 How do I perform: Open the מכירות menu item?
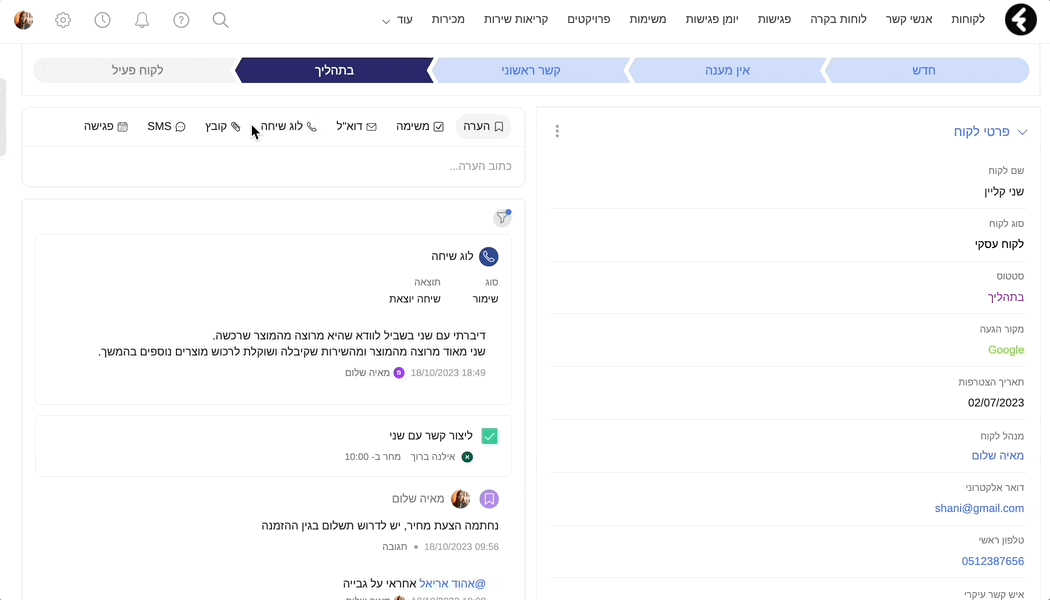click(x=448, y=19)
